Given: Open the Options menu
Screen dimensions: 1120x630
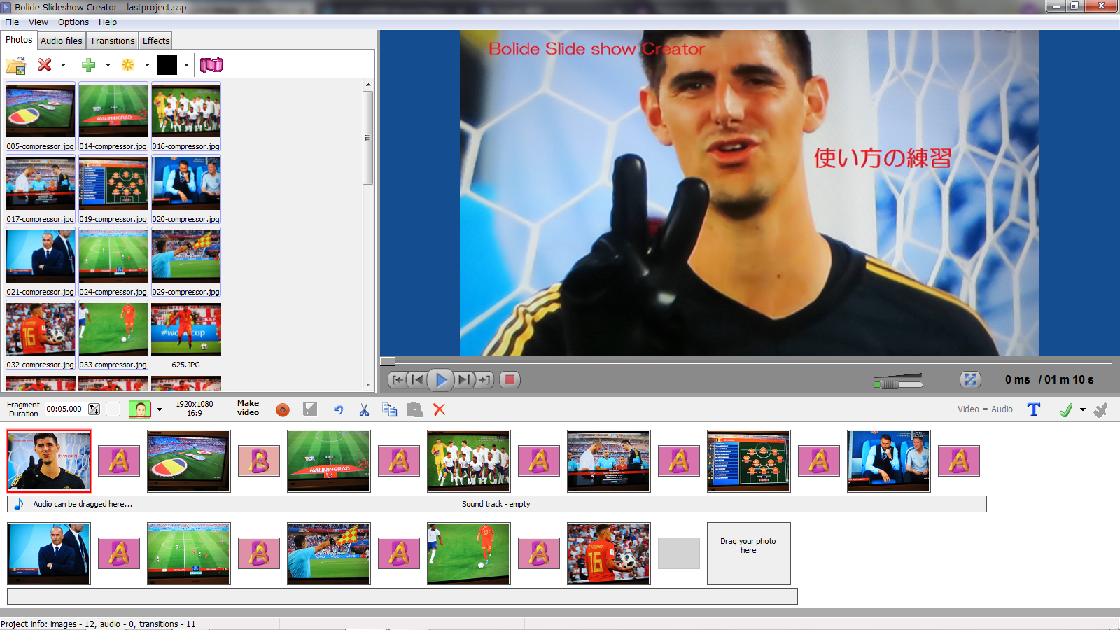Looking at the screenshot, I should point(73,22).
